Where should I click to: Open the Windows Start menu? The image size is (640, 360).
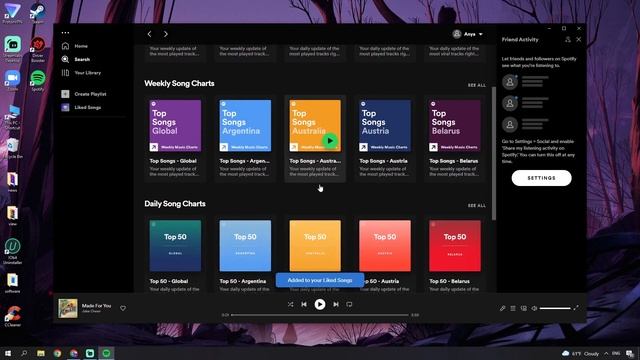8,353
